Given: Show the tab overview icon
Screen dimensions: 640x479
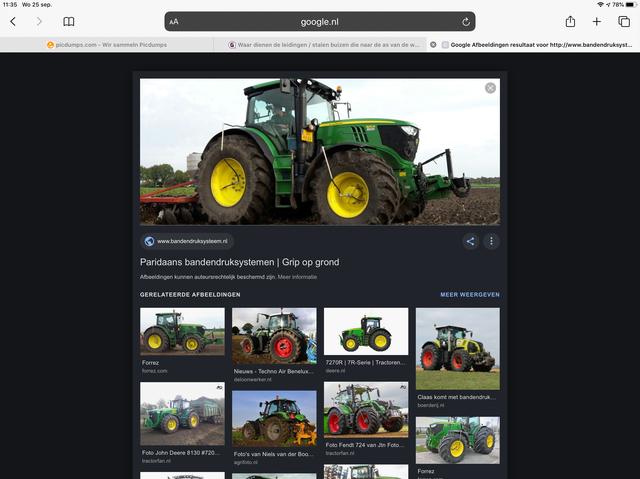Looking at the screenshot, I should coord(624,21).
